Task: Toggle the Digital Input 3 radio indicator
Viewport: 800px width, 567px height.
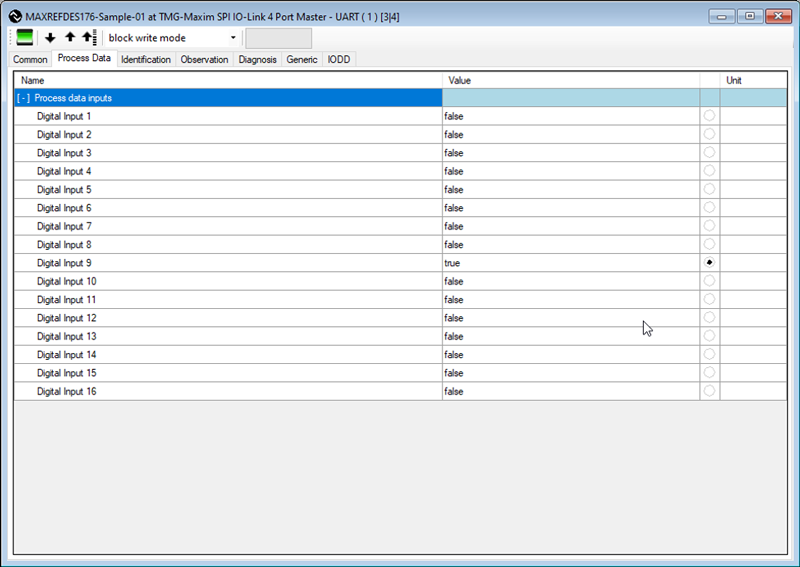Action: click(709, 153)
